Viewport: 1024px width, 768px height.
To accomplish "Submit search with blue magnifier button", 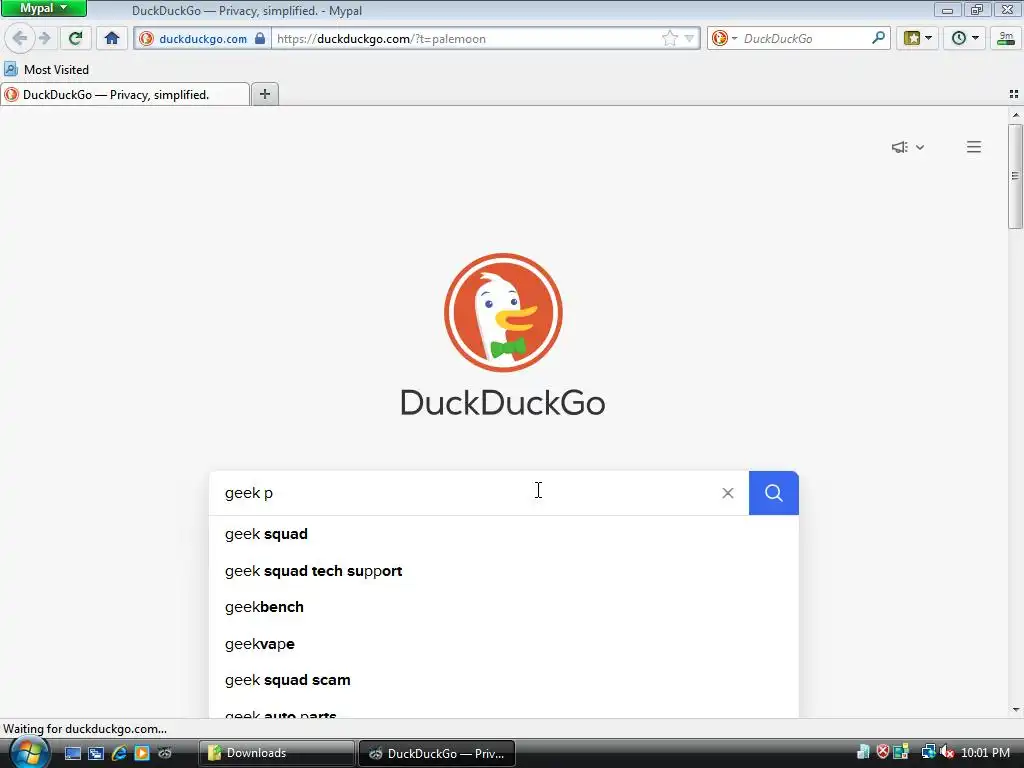I will [x=774, y=493].
